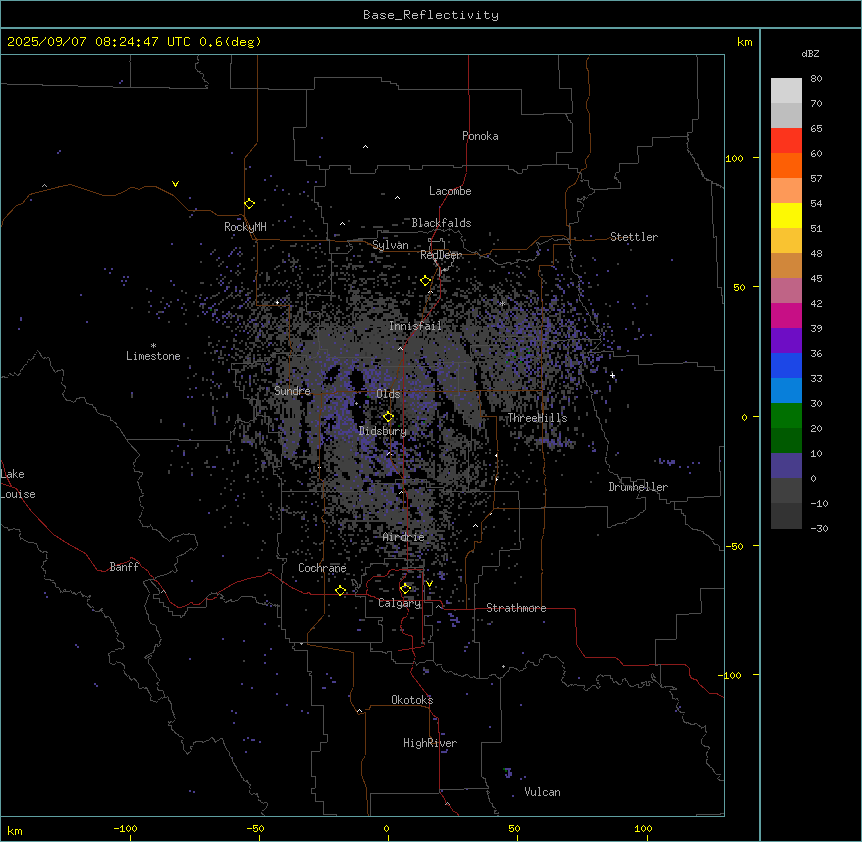Image resolution: width=862 pixels, height=842 pixels.
Task: Click the Vulcan city label
Action: (x=543, y=792)
